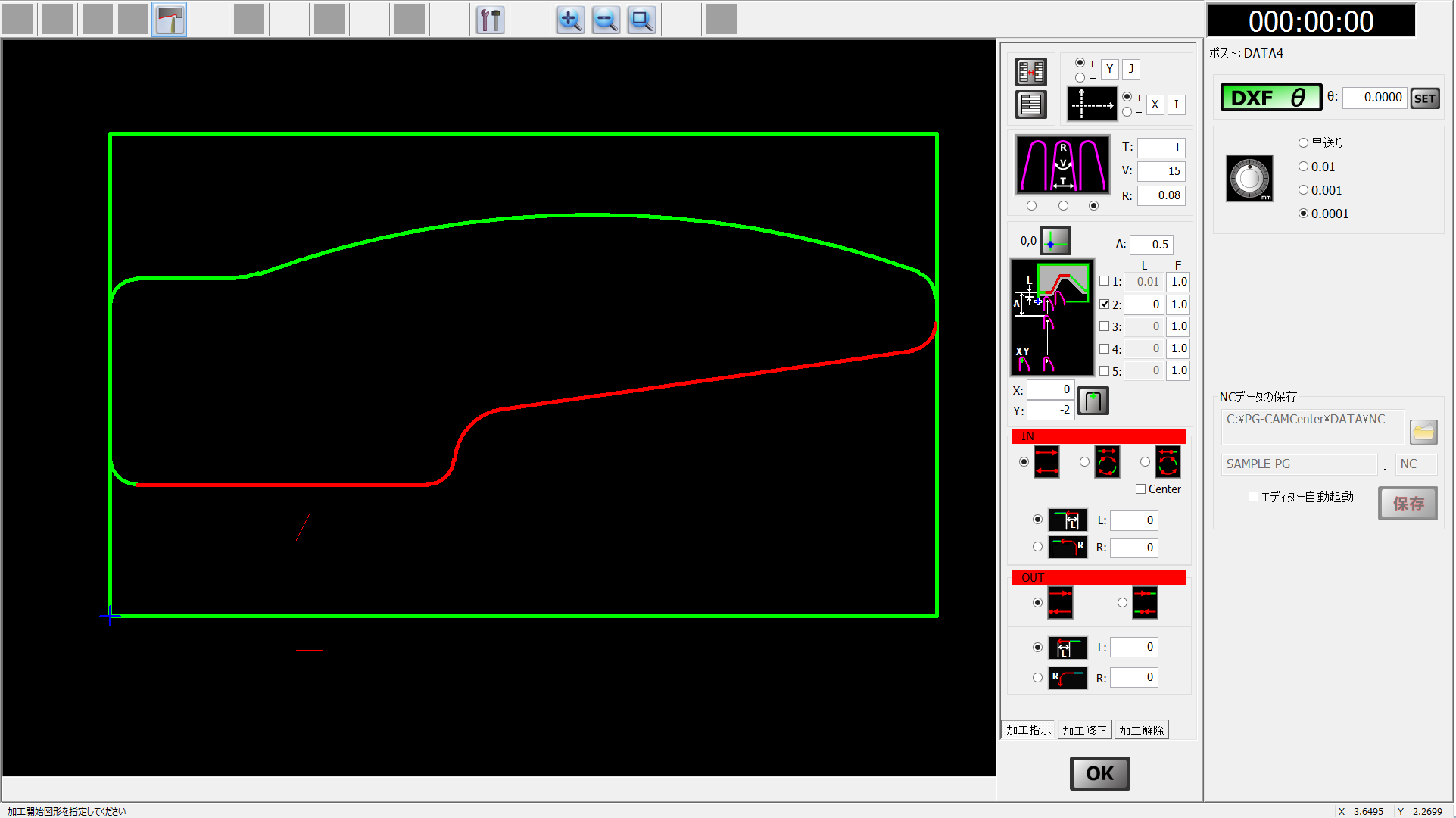
Task: Click the IN straight approach icon
Action: (1046, 462)
